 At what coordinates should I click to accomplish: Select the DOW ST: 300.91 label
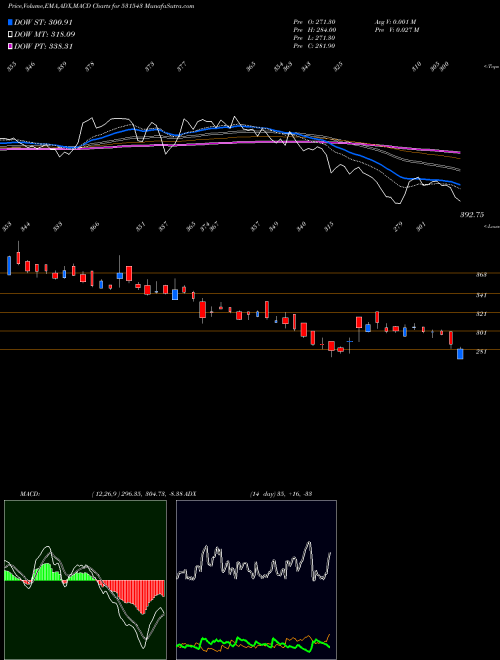click(43, 22)
